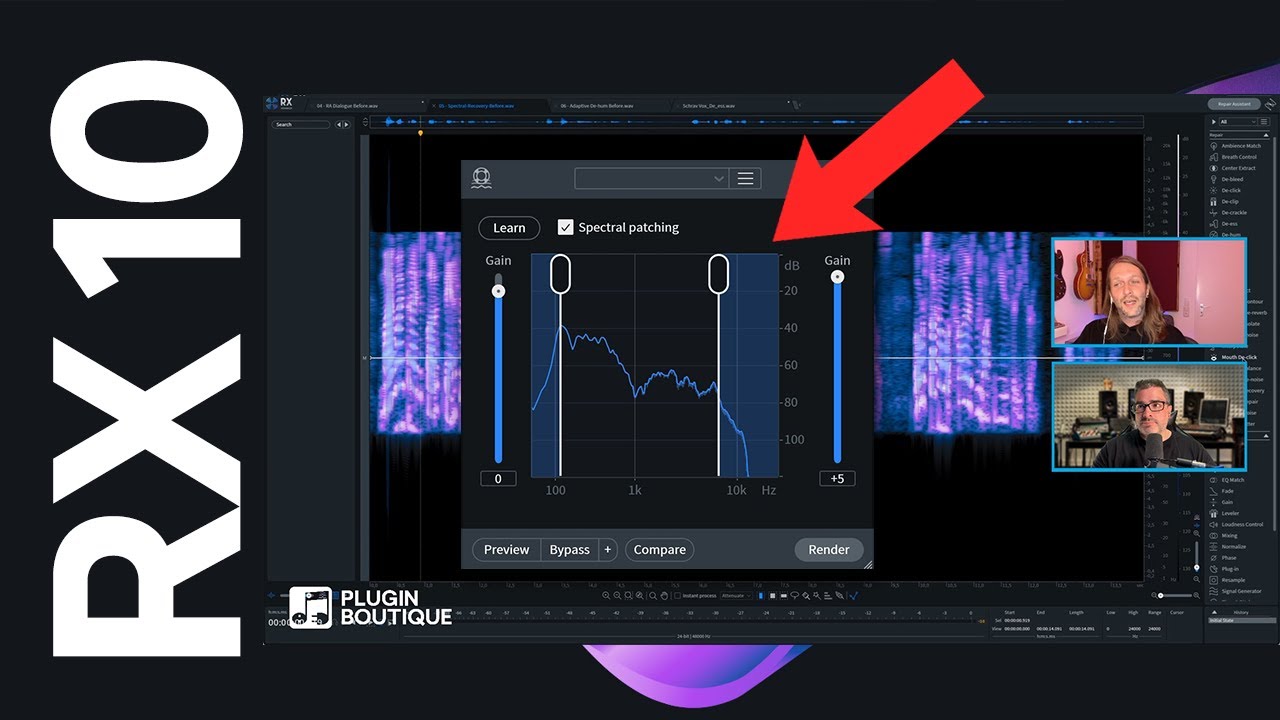Click the Bypass button
The width and height of the screenshot is (1280, 720).
(x=569, y=549)
